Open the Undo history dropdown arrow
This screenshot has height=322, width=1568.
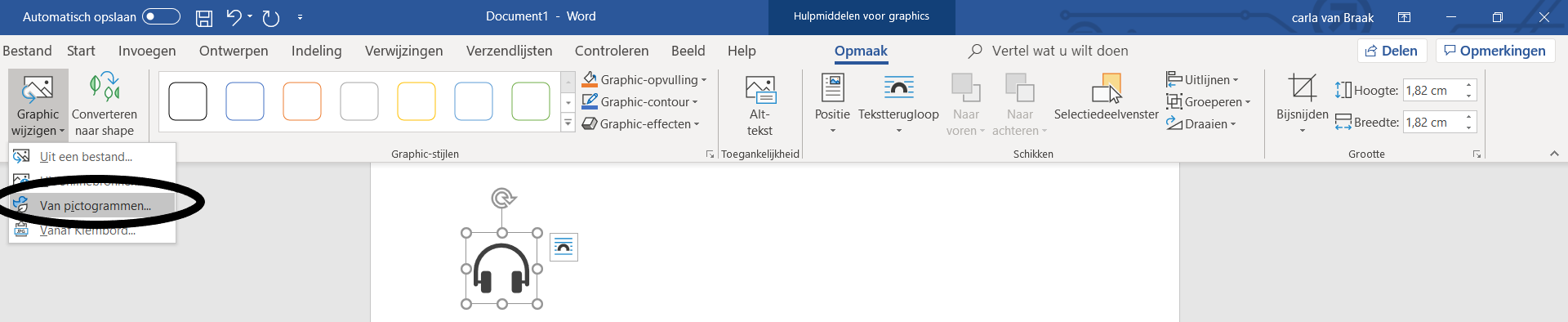250,16
